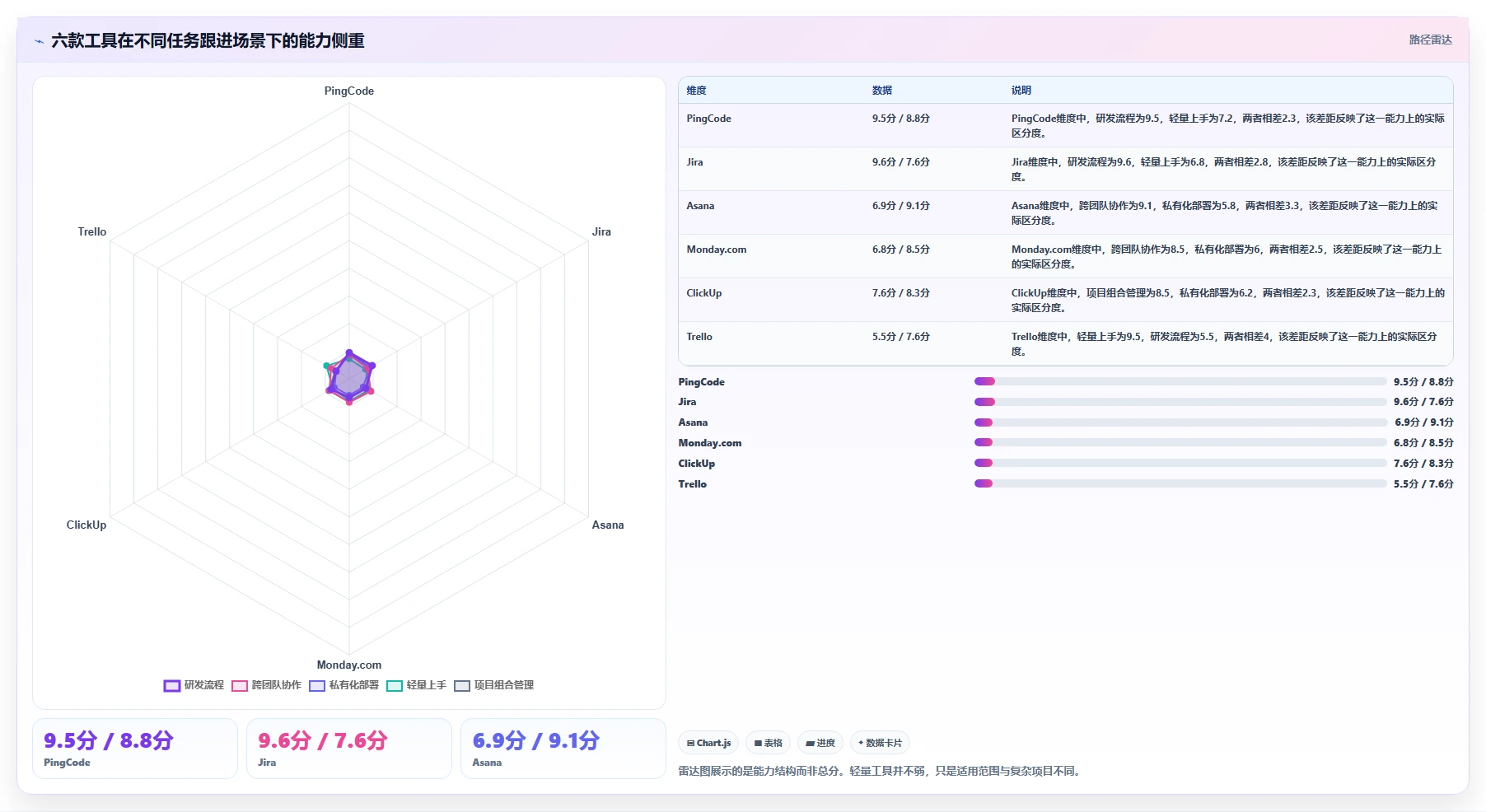Click the Chart.js chip
This screenshot has height=812, width=1486.
click(x=708, y=743)
